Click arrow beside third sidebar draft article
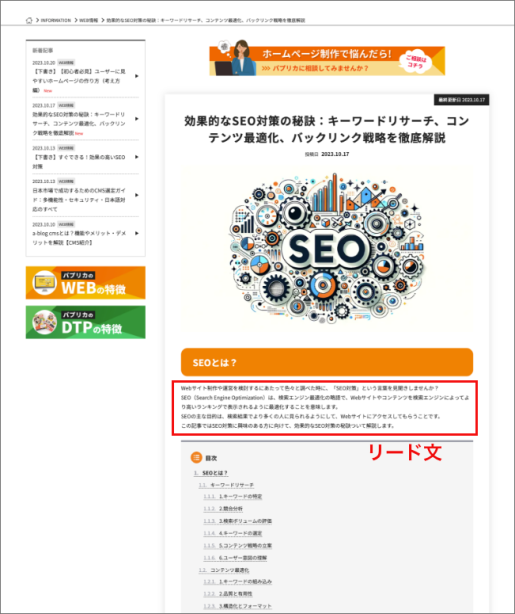This screenshot has width=515, height=614. [137, 157]
